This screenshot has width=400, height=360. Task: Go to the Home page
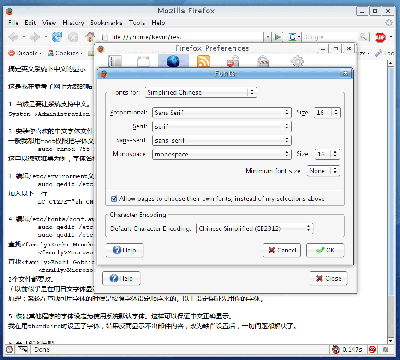[x=90, y=37]
